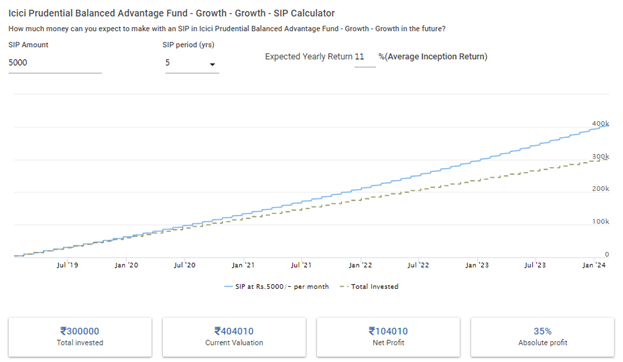Screen dimensions: 623x362
Task: Click the Jan '21 x-axis label
Action: pyautogui.click(x=243, y=265)
